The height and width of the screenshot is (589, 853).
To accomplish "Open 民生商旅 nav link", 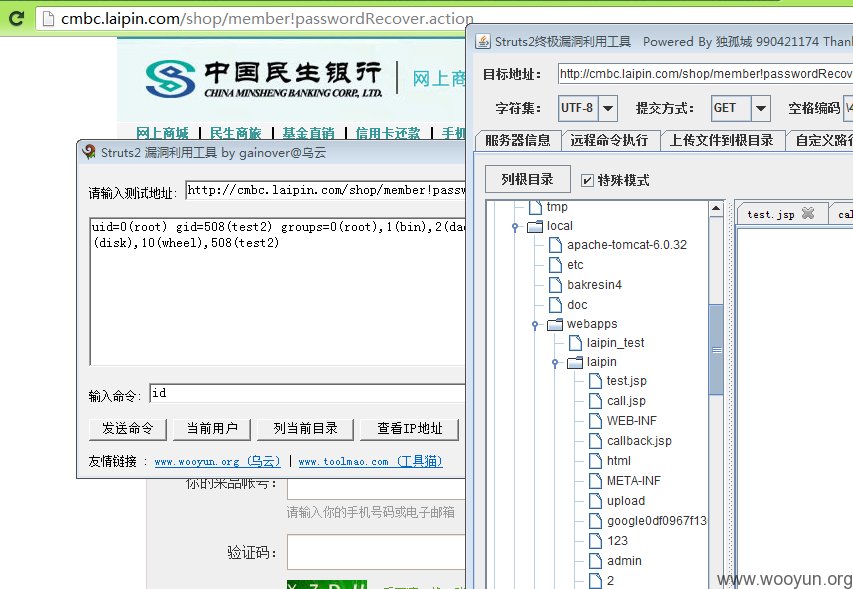I will 235,133.
